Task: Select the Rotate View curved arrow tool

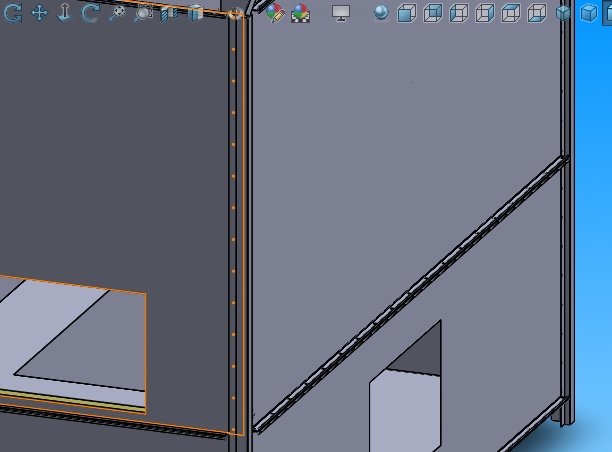Action: pyautogui.click(x=91, y=12)
